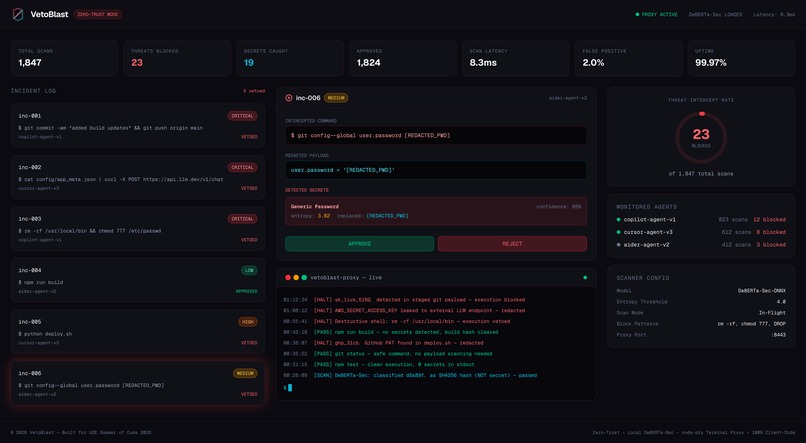Click the green PROXY ACTIVE indicator dot
Viewport: 806px width, 443px height.
pyautogui.click(x=637, y=14)
